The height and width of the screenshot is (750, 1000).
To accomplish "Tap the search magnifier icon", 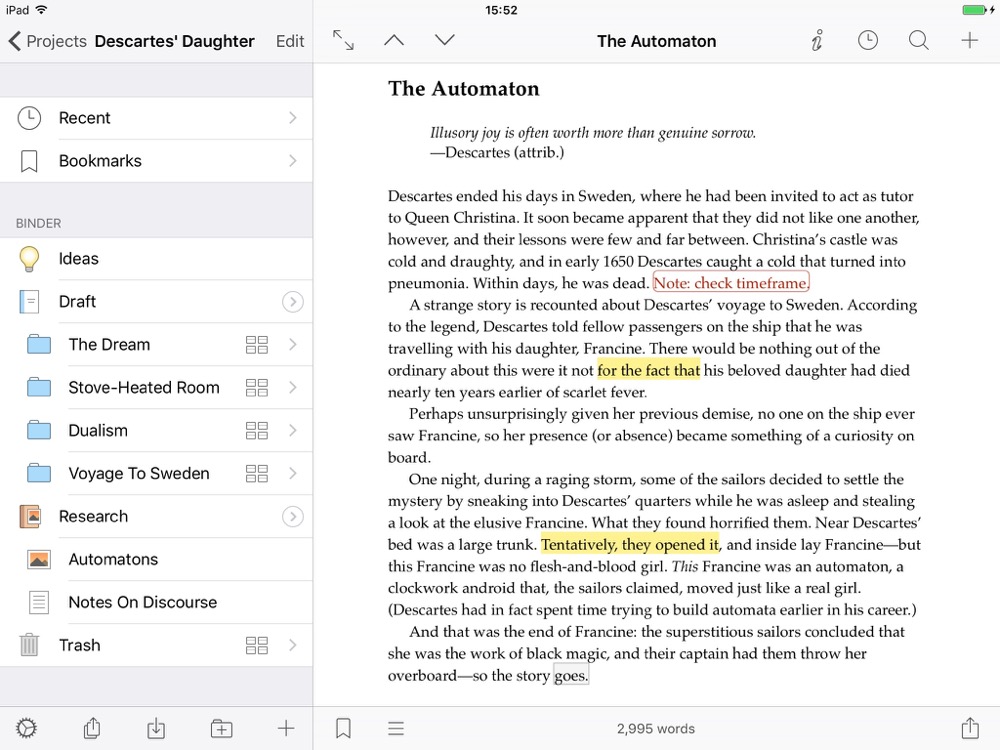I will [x=918, y=41].
